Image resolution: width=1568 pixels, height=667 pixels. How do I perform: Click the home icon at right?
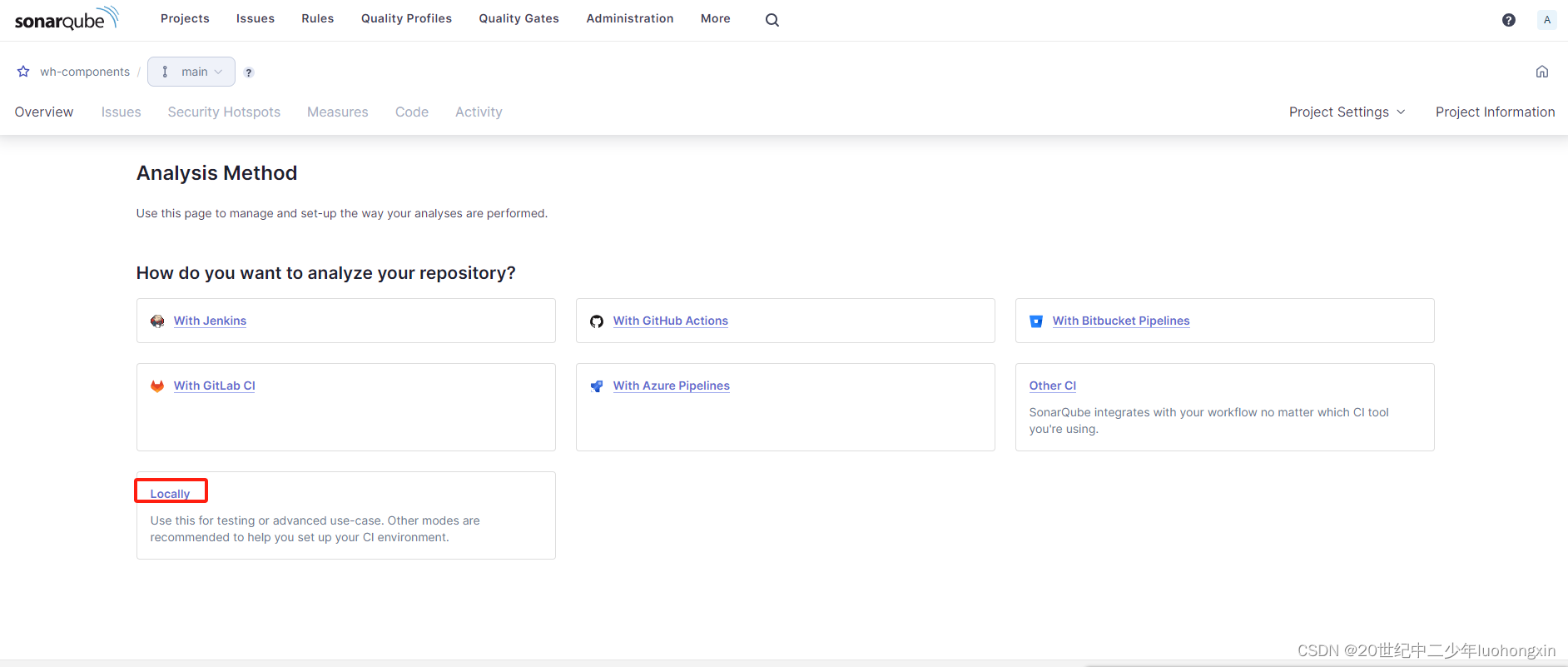pyautogui.click(x=1542, y=72)
